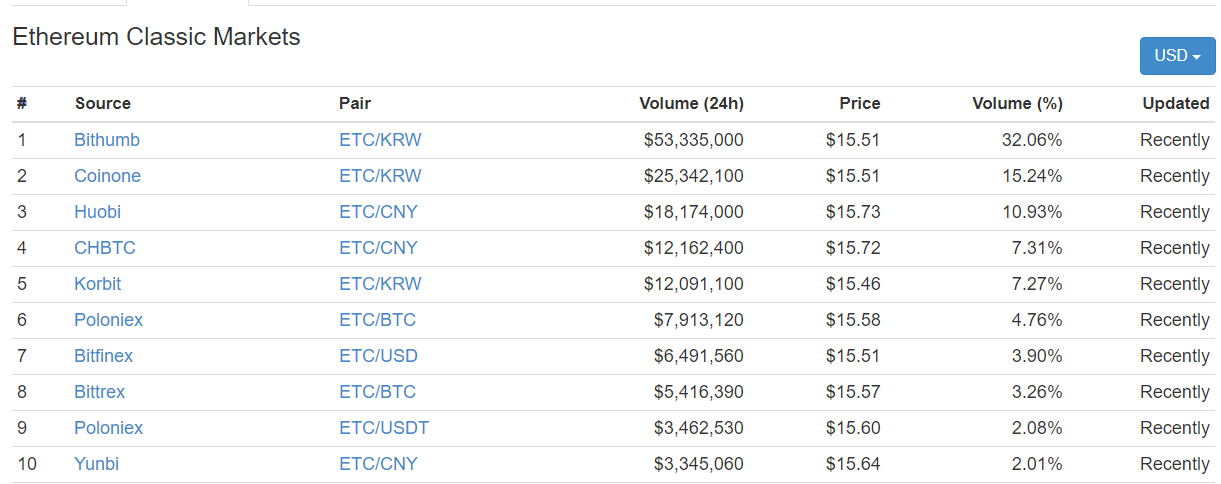
Task: Click the Price column header
Action: point(860,103)
